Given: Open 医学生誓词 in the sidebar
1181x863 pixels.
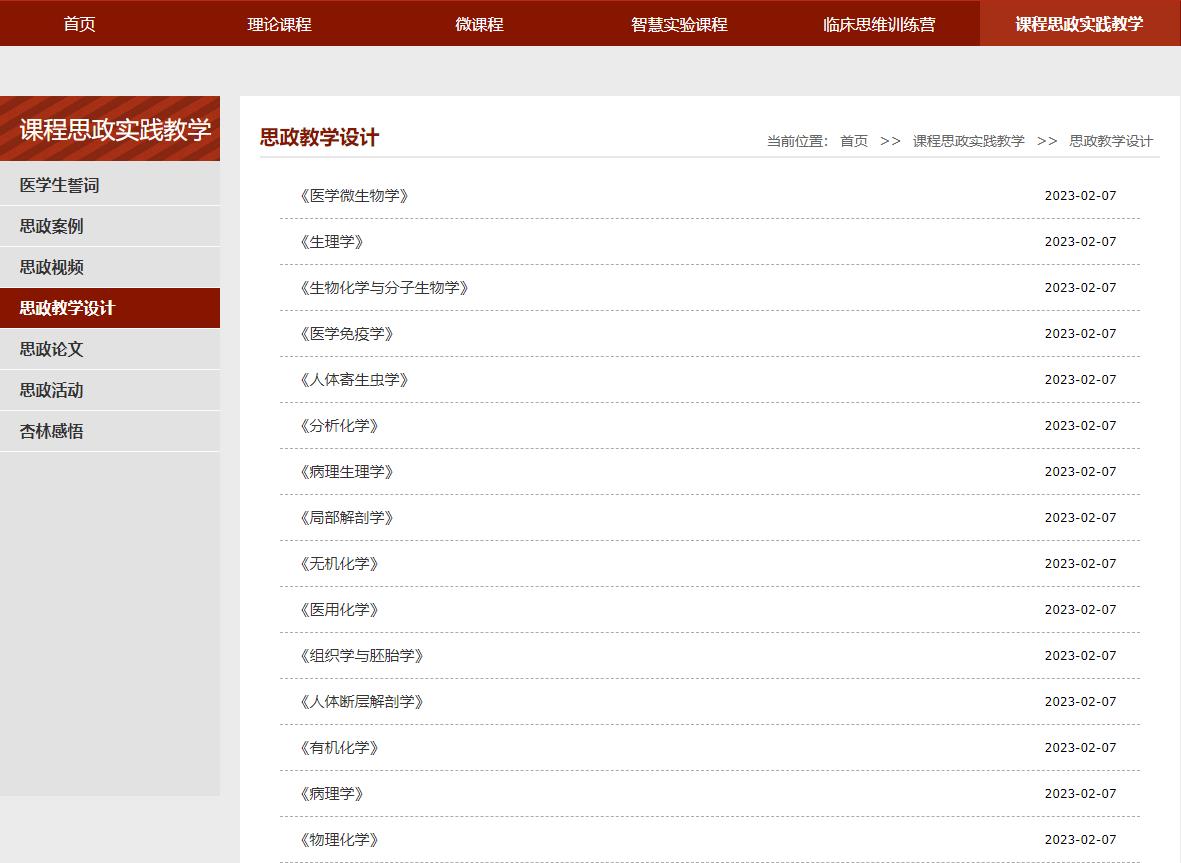Looking at the screenshot, I should [55, 184].
